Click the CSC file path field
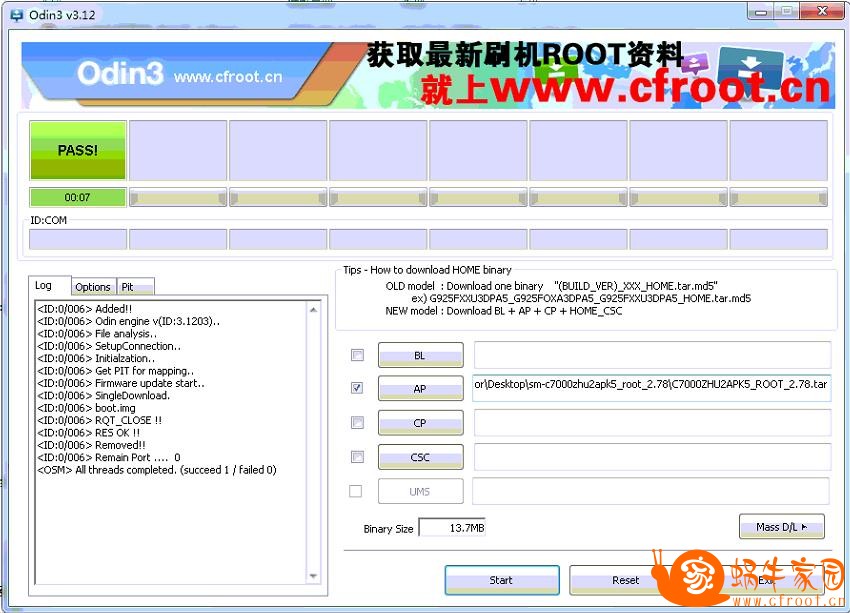This screenshot has width=850, height=613. pyautogui.click(x=652, y=457)
